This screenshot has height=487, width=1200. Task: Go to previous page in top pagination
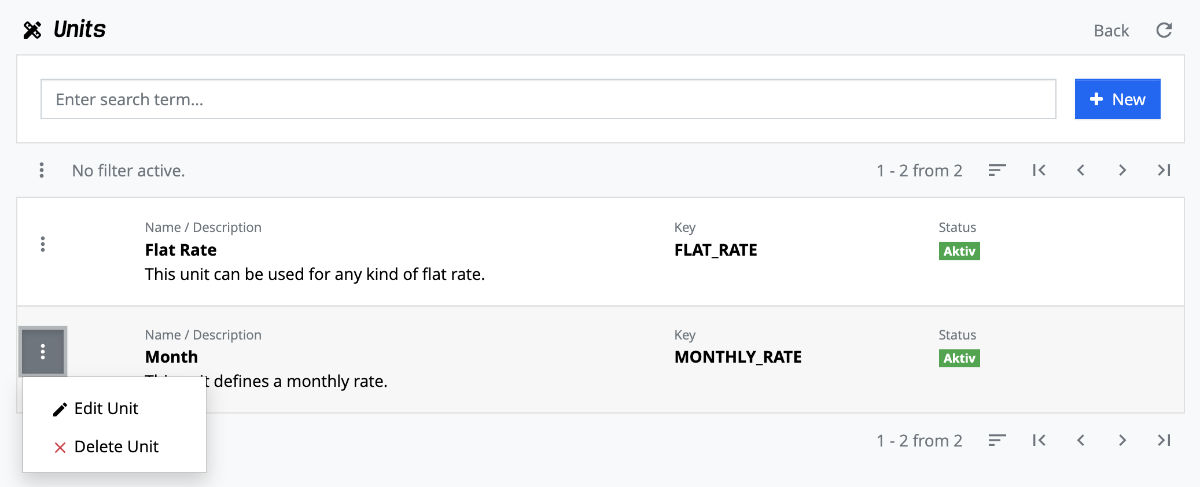click(x=1081, y=171)
